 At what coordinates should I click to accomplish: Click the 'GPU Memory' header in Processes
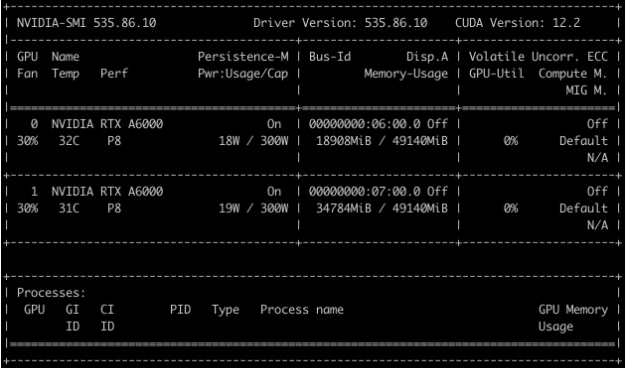573,310
